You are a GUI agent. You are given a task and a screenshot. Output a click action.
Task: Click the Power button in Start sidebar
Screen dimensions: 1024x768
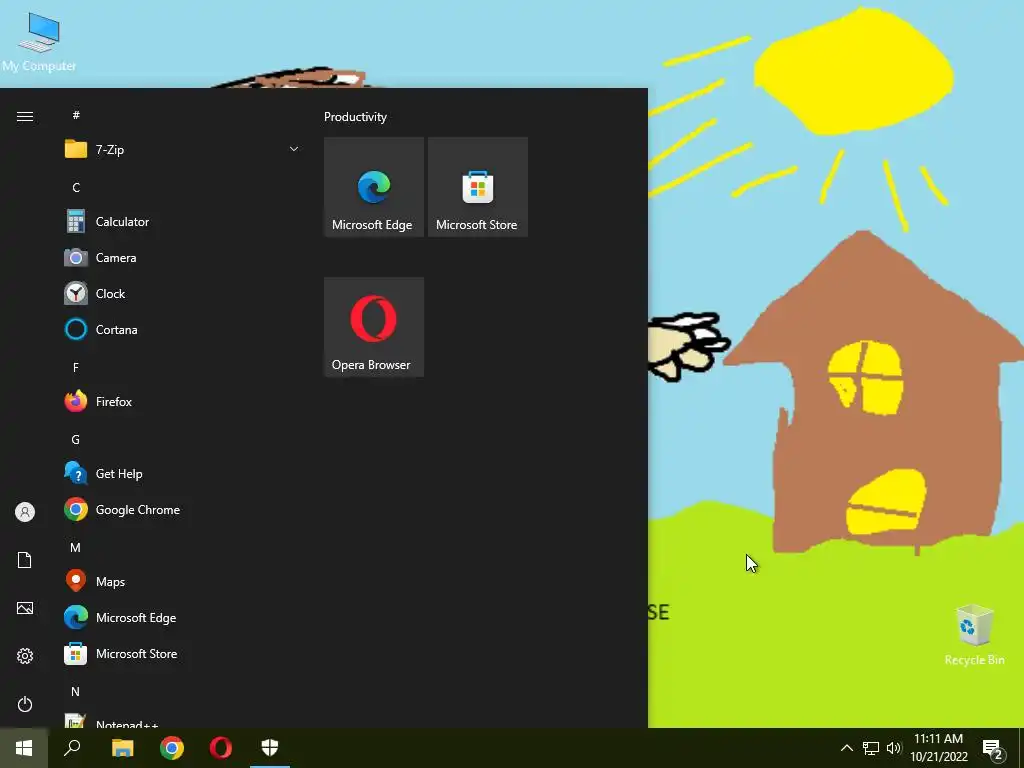[25, 704]
